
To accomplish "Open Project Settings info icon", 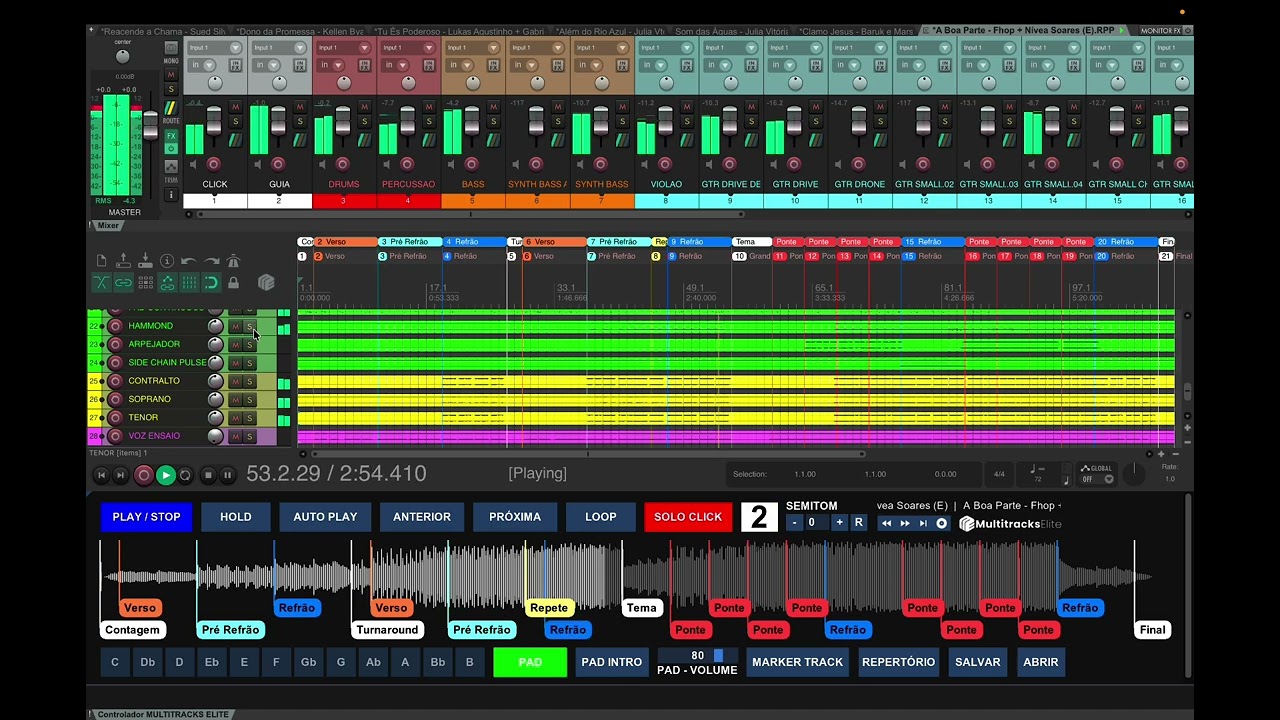I will (167, 261).
